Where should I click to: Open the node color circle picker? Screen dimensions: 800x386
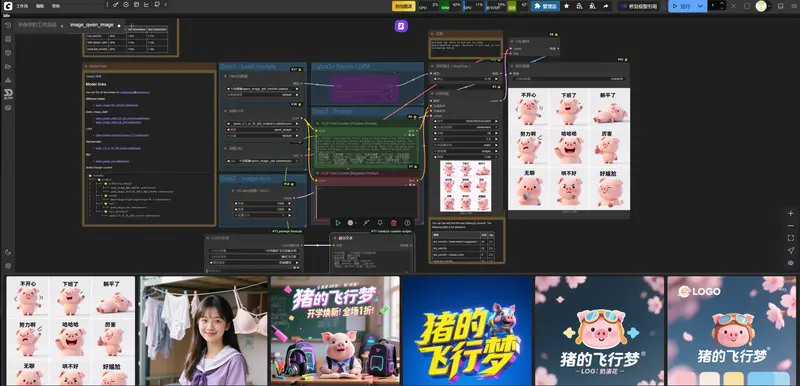click(352, 223)
